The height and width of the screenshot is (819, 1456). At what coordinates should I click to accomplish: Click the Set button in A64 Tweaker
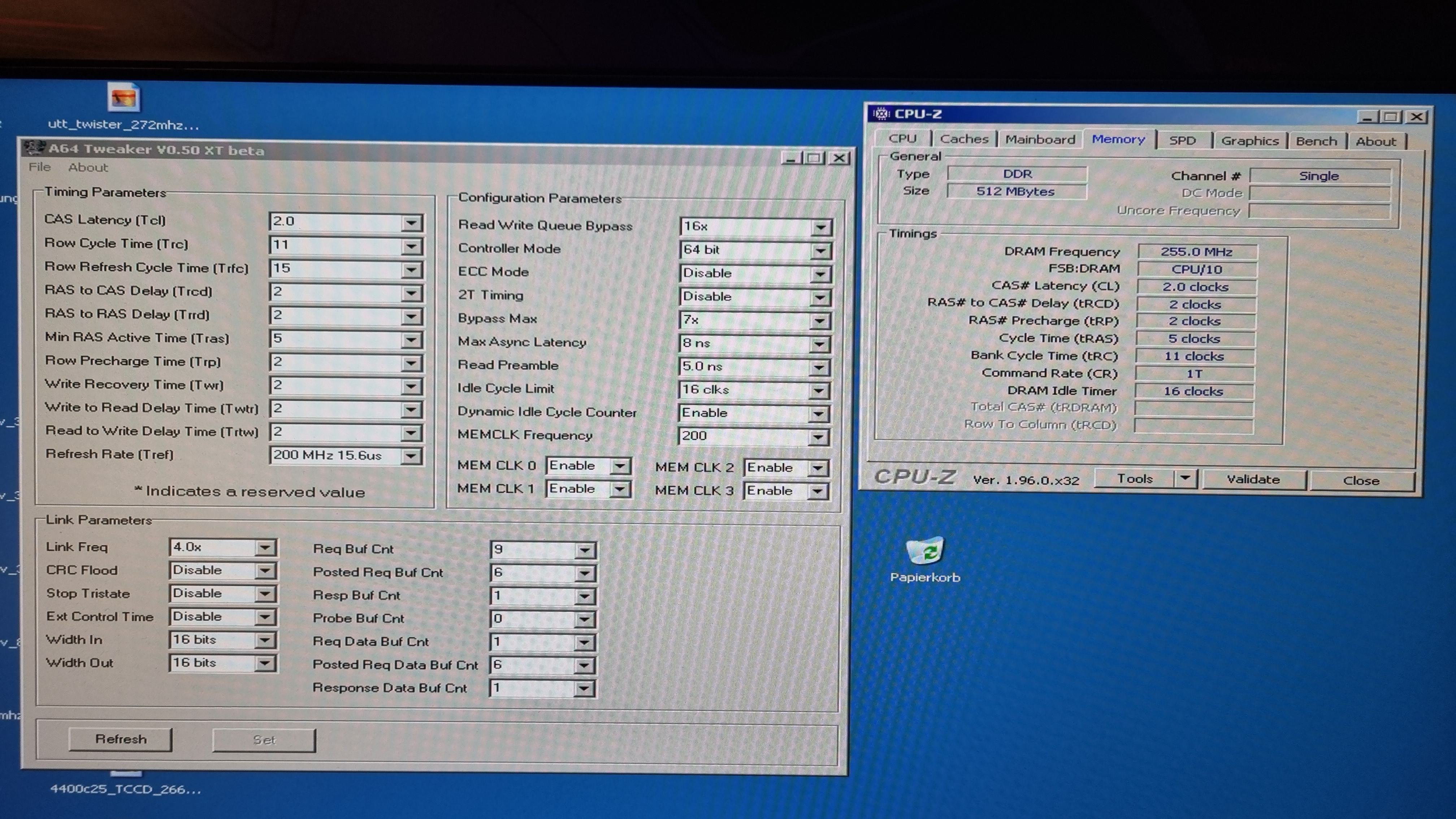coord(264,740)
